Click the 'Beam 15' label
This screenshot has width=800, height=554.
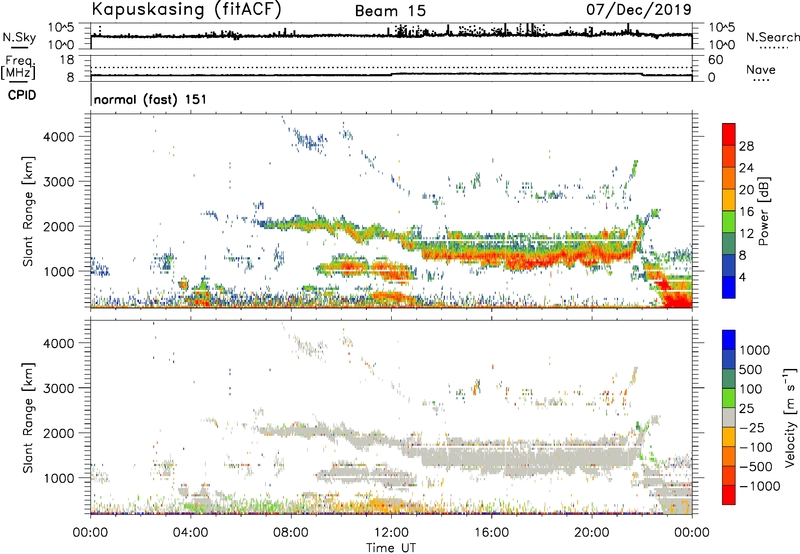(390, 11)
